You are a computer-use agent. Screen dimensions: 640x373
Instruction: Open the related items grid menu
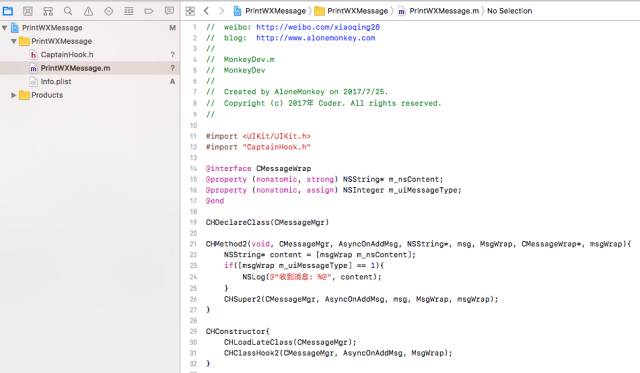[x=190, y=11]
